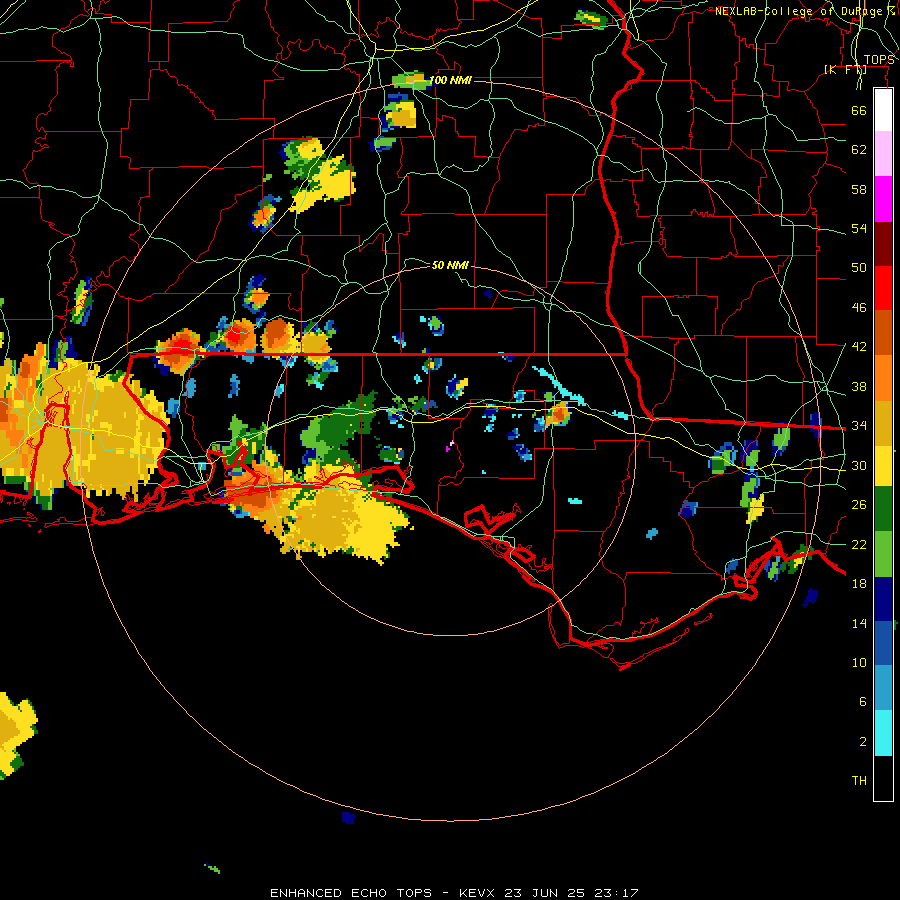The image size is (900, 900).
Task: Pick the navy blue legend swatch
Action: [883, 599]
